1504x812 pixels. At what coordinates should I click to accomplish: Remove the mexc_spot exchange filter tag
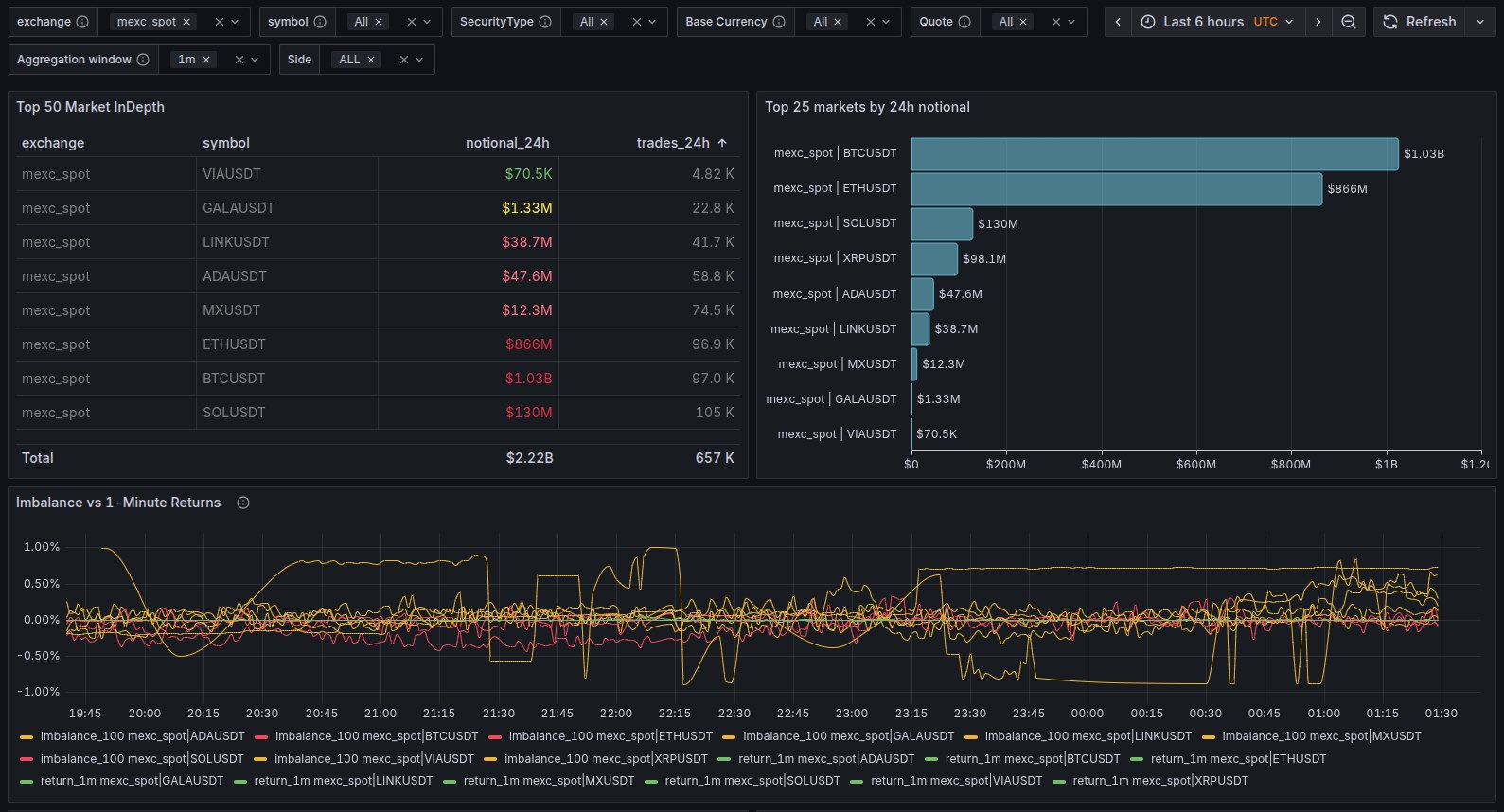pos(186,22)
